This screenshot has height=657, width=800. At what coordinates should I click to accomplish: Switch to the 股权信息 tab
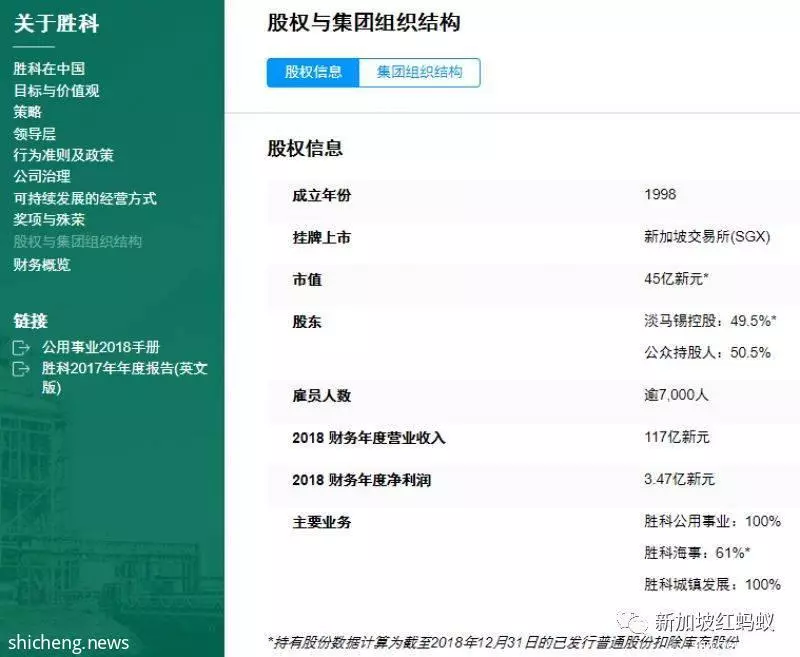click(x=313, y=72)
